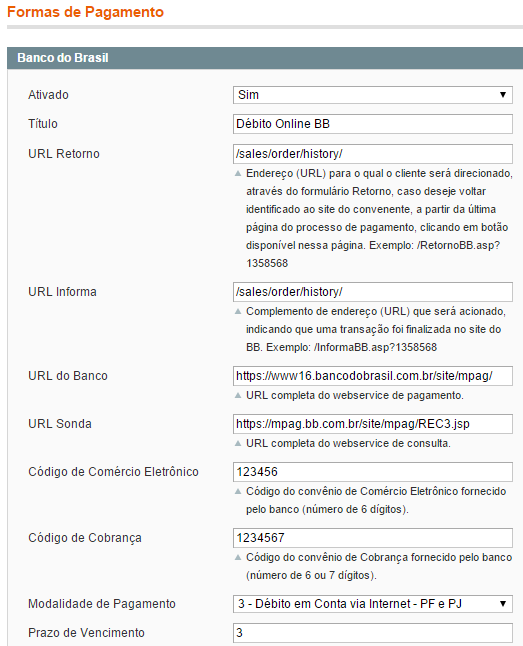Click the hint triangle under URL Sonda
523x646 pixels.
click(x=238, y=443)
